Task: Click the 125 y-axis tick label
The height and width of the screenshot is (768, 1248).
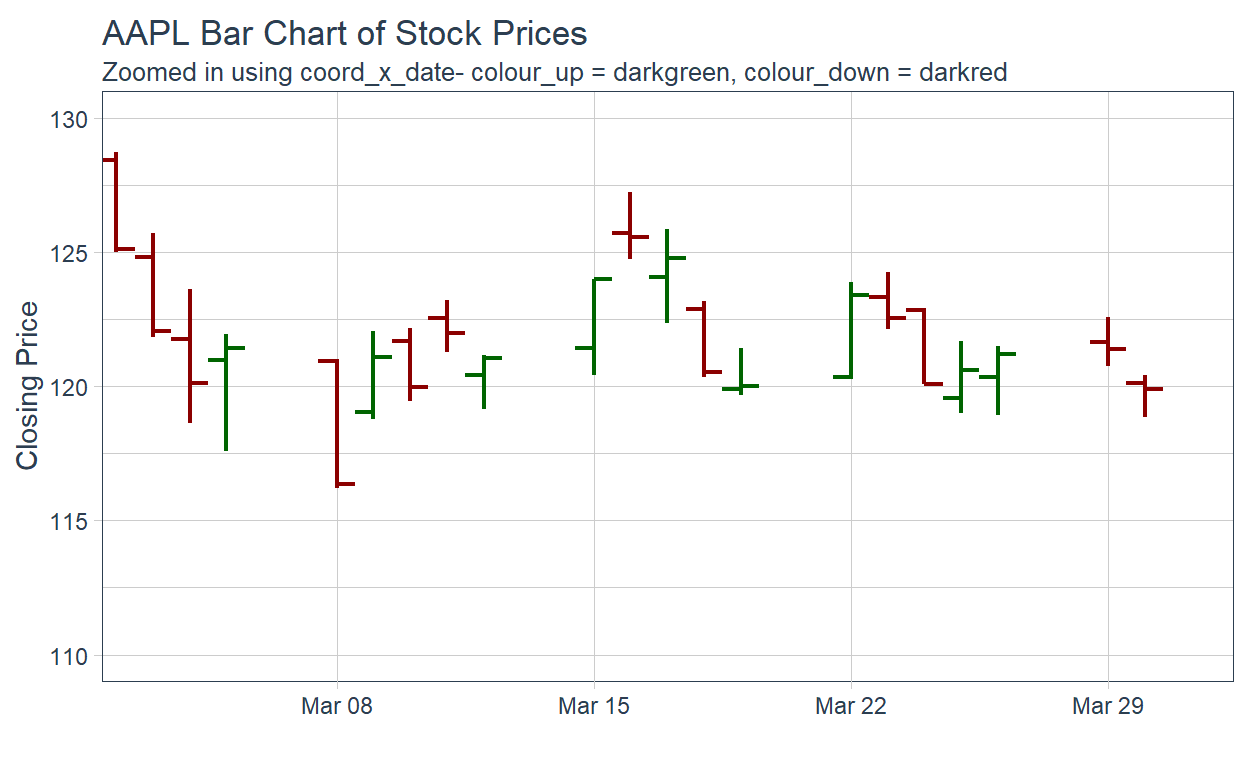Action: point(69,253)
